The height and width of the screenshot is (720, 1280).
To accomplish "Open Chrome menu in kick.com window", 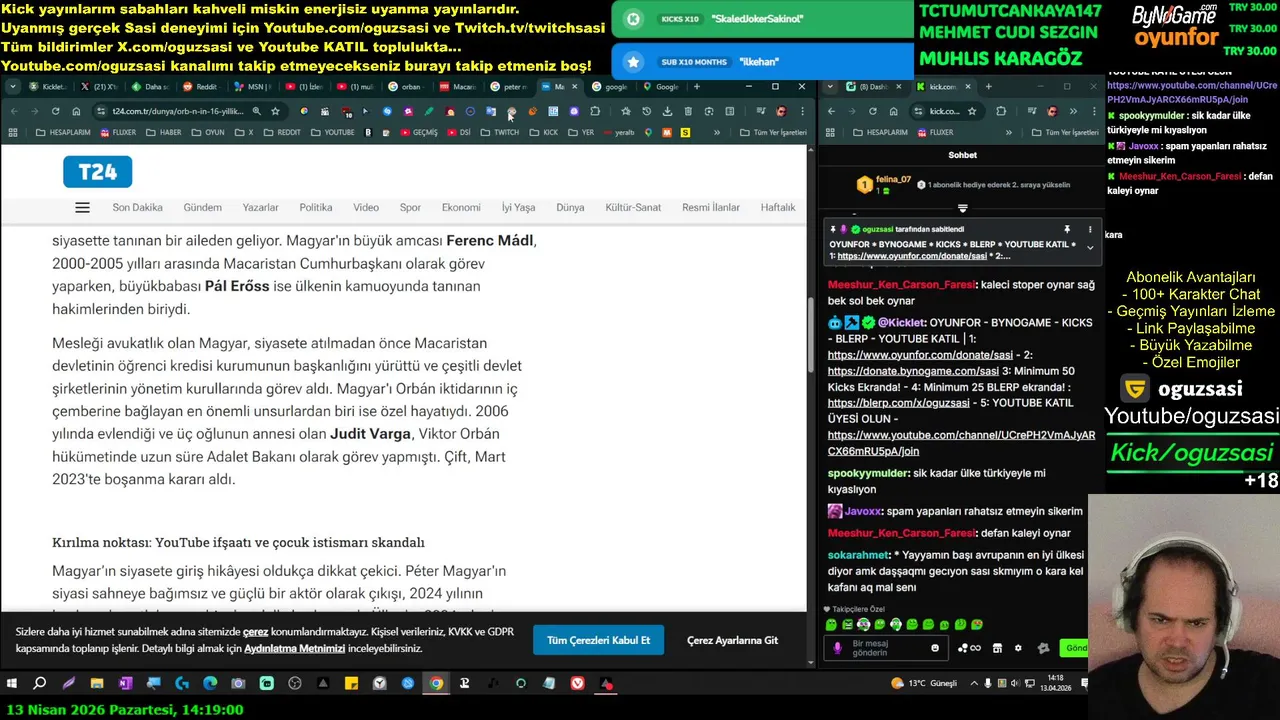I will pos(1094,111).
